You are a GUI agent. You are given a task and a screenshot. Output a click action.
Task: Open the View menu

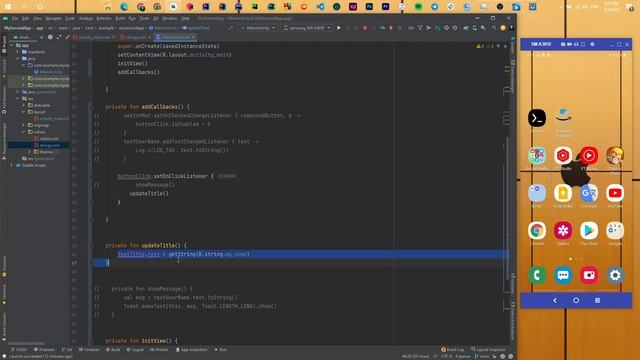pyautogui.click(x=37, y=18)
